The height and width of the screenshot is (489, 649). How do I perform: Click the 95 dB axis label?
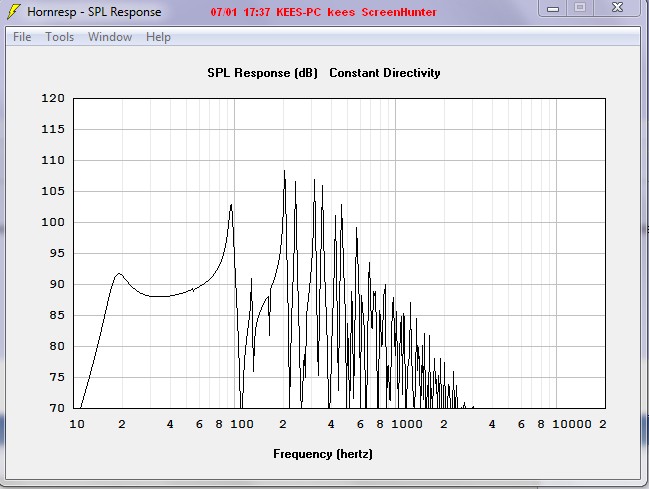57,253
